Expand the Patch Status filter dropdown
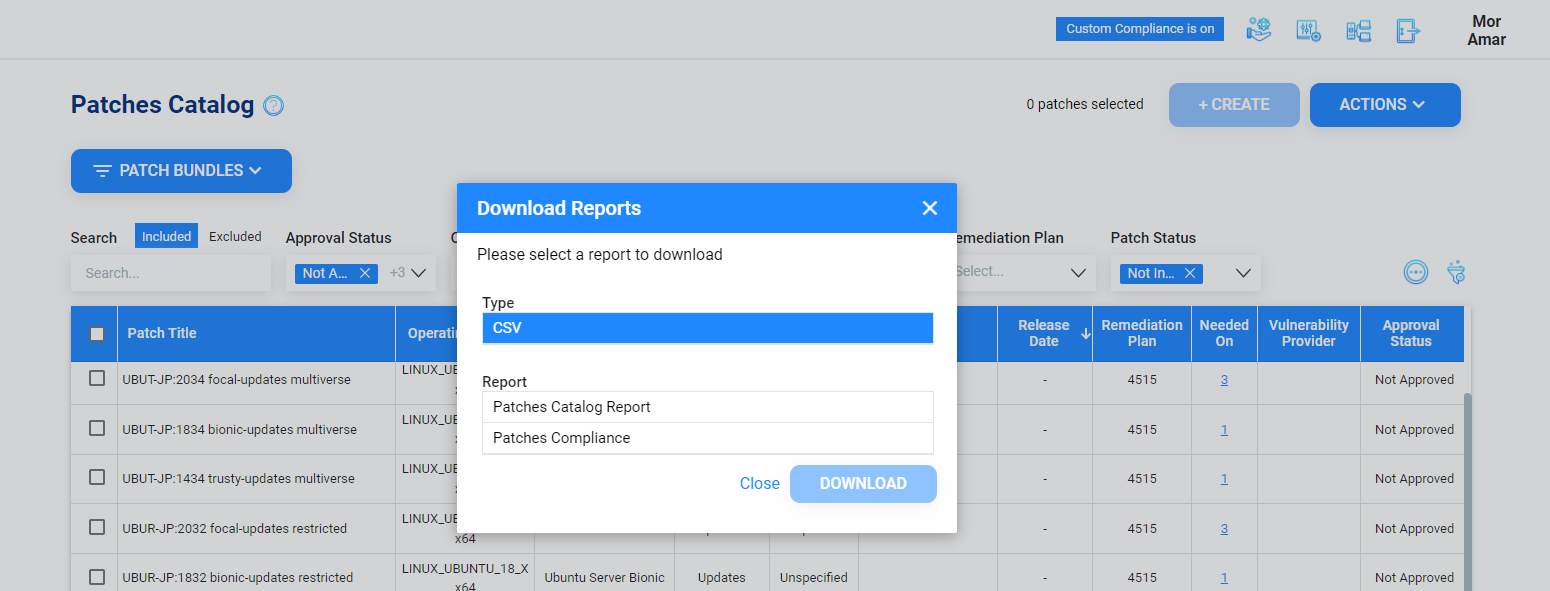This screenshot has height=591, width=1550. click(1242, 272)
